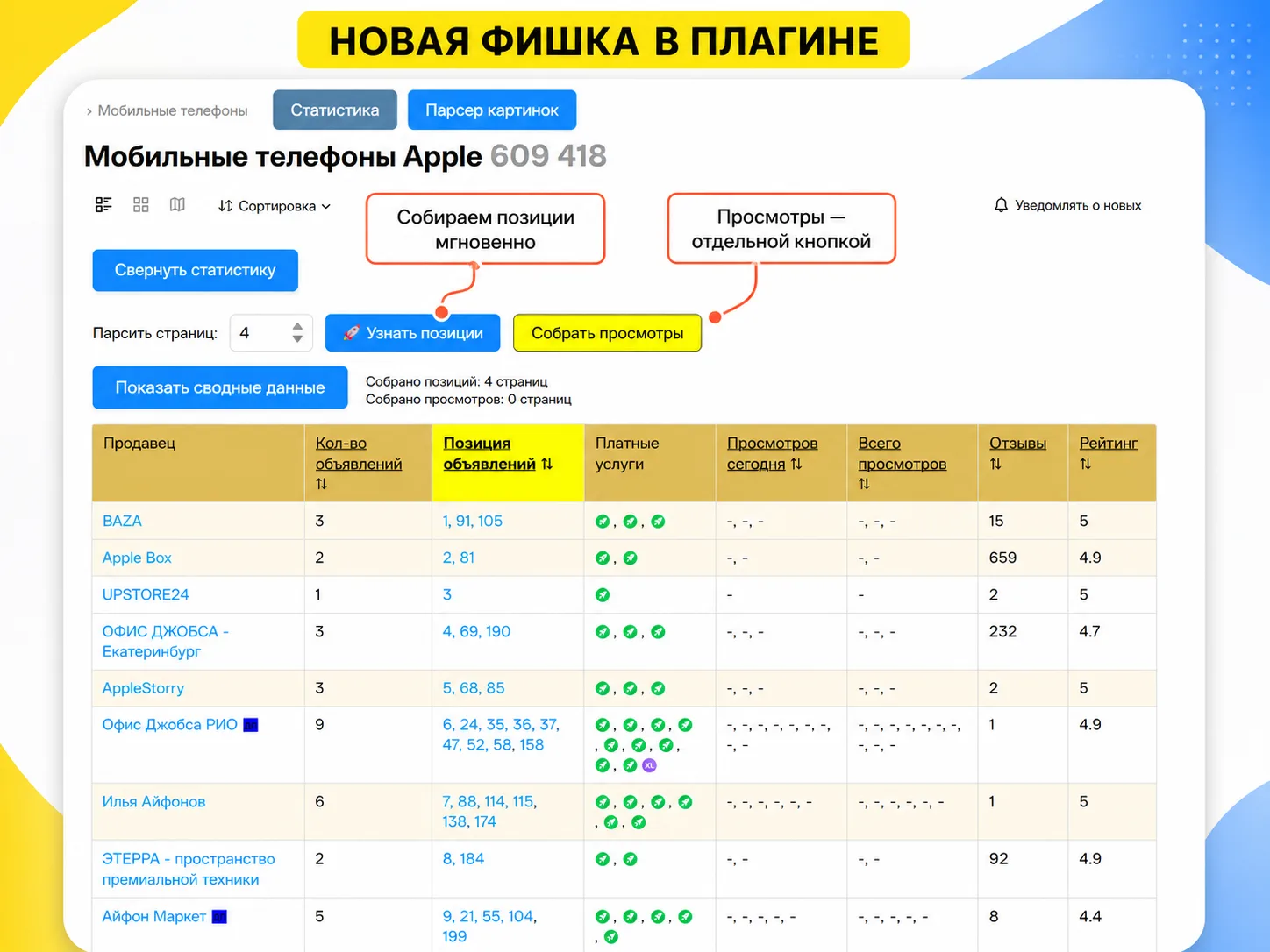Select Собрано просмотров: 0 страниц text
The height and width of the screenshot is (952, 1270).
(x=468, y=399)
